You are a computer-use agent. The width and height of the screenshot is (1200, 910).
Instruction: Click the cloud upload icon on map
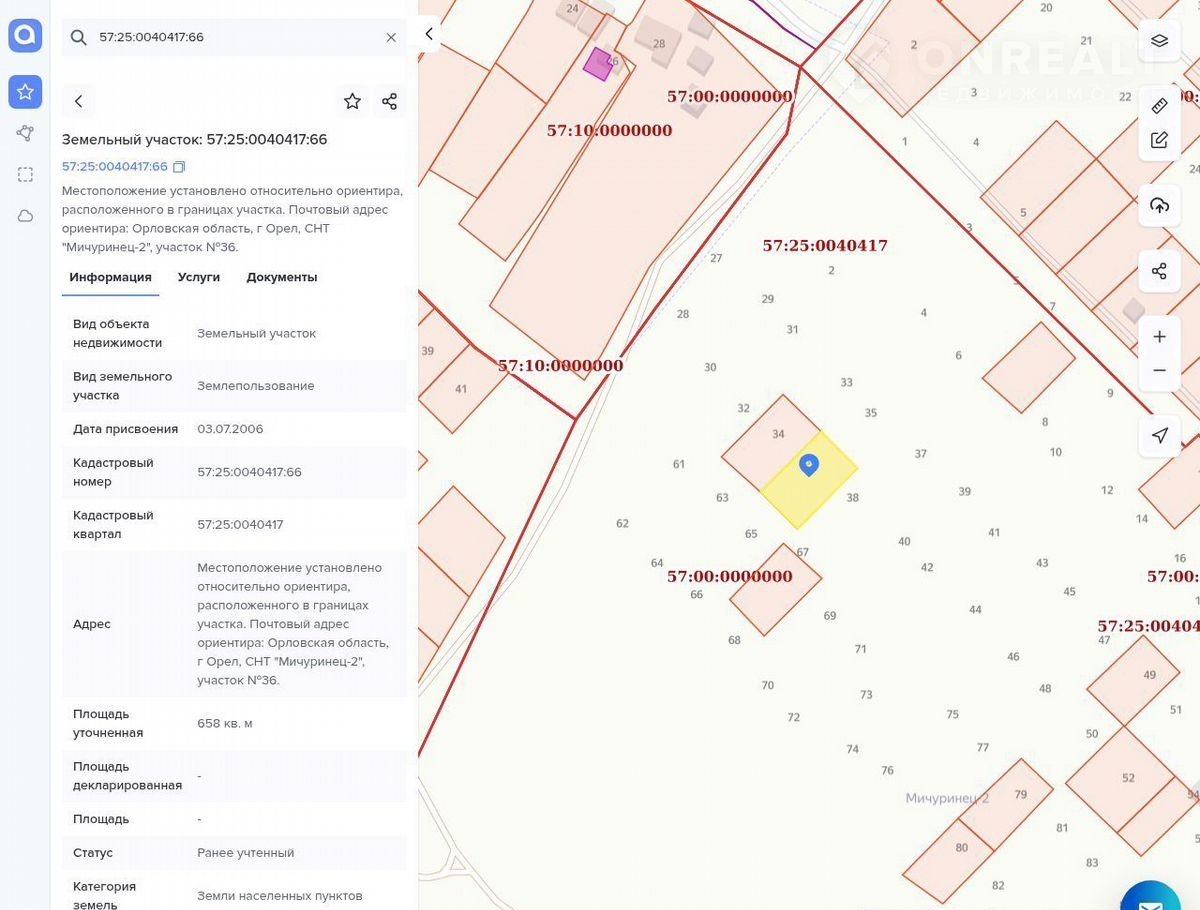[1159, 206]
